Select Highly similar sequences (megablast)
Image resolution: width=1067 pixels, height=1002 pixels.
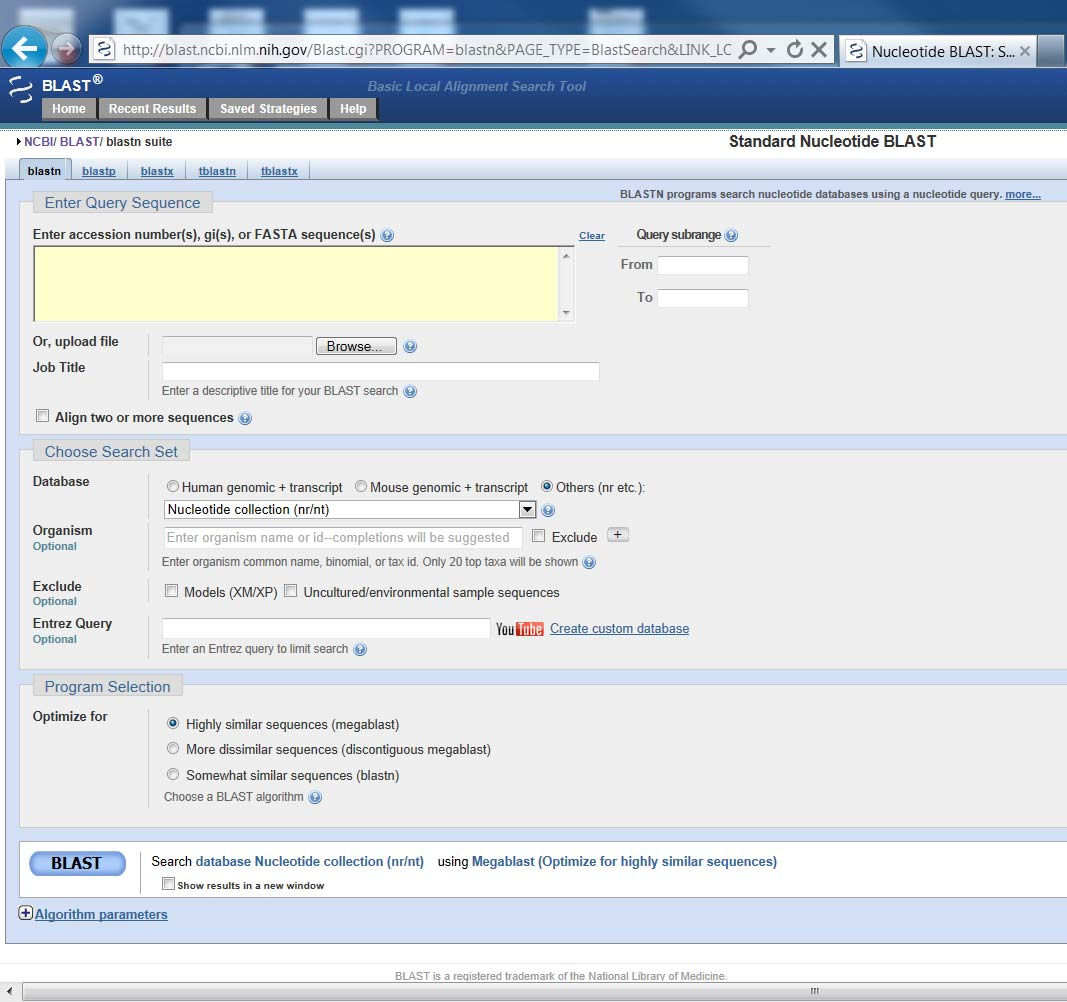tap(173, 724)
